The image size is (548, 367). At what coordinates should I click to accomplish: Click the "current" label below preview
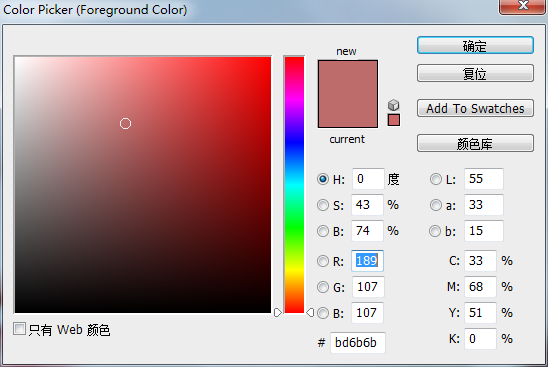347,139
